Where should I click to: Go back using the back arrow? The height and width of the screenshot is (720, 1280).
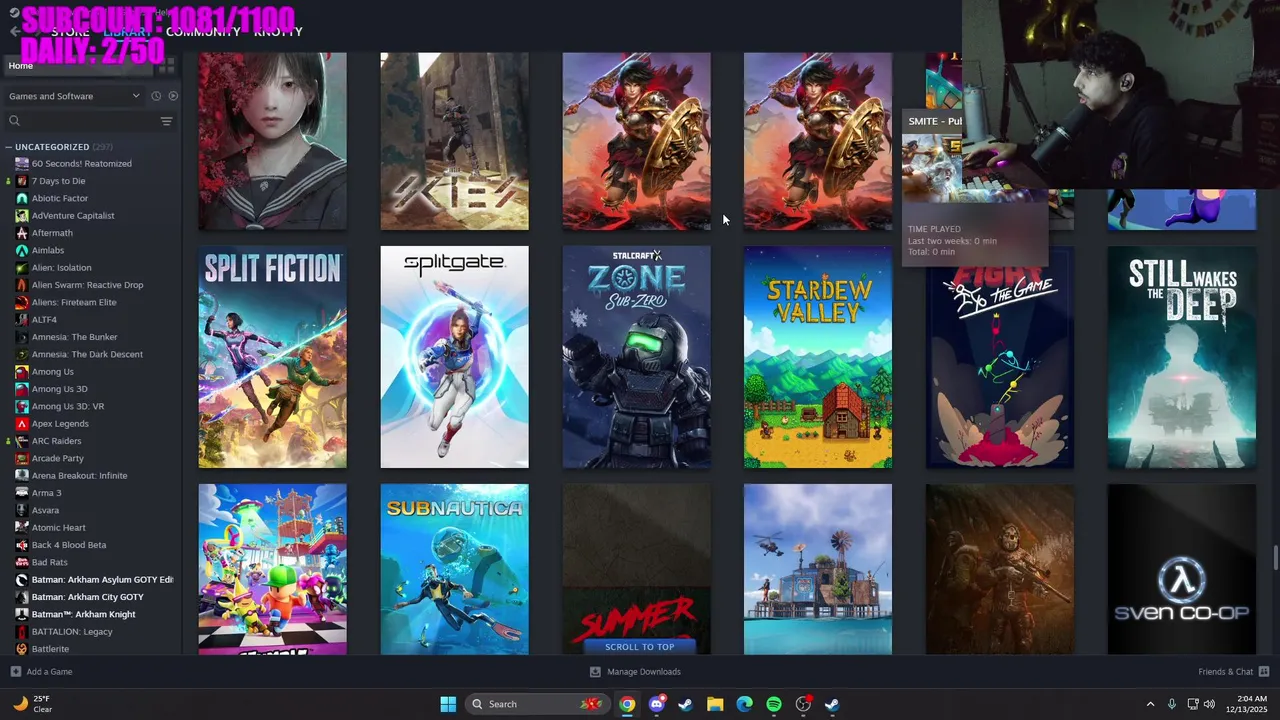pyautogui.click(x=14, y=32)
